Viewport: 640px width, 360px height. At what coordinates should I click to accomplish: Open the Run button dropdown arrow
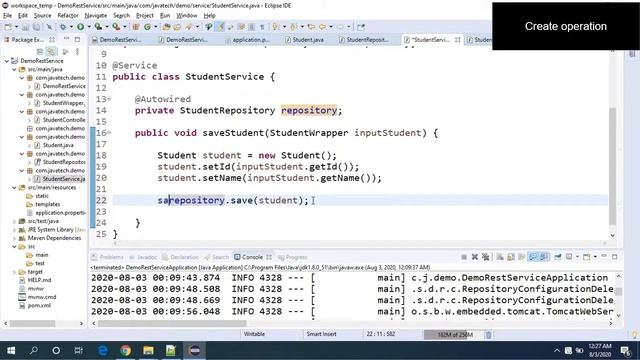coord(89,27)
